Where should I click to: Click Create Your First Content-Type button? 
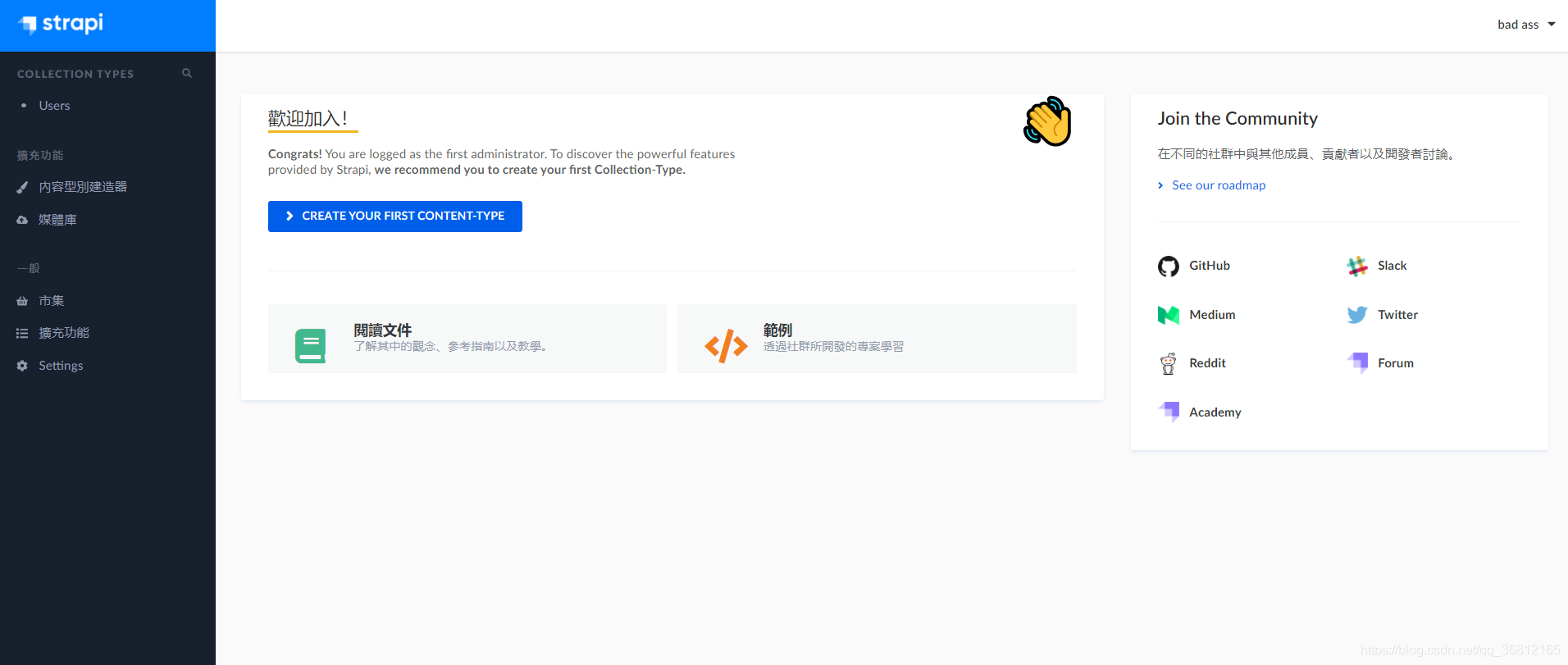[x=395, y=216]
